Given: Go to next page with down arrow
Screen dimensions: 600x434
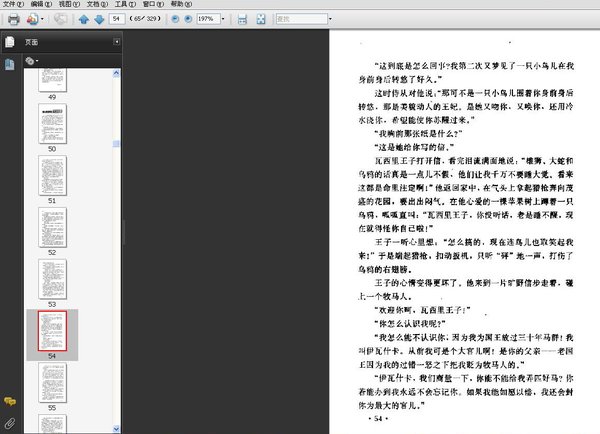Looking at the screenshot, I should (x=98, y=19).
